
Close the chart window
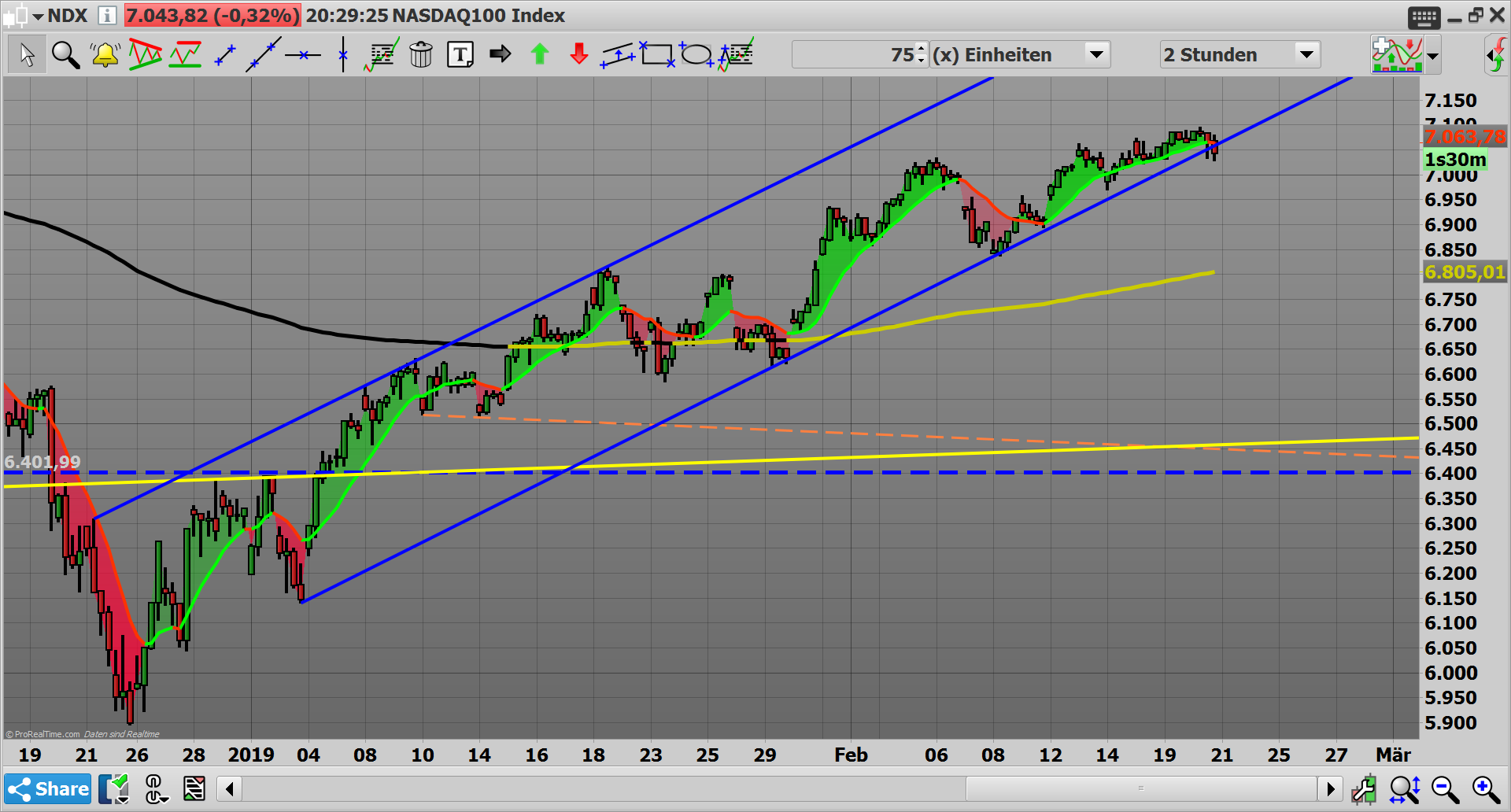pos(1497,15)
